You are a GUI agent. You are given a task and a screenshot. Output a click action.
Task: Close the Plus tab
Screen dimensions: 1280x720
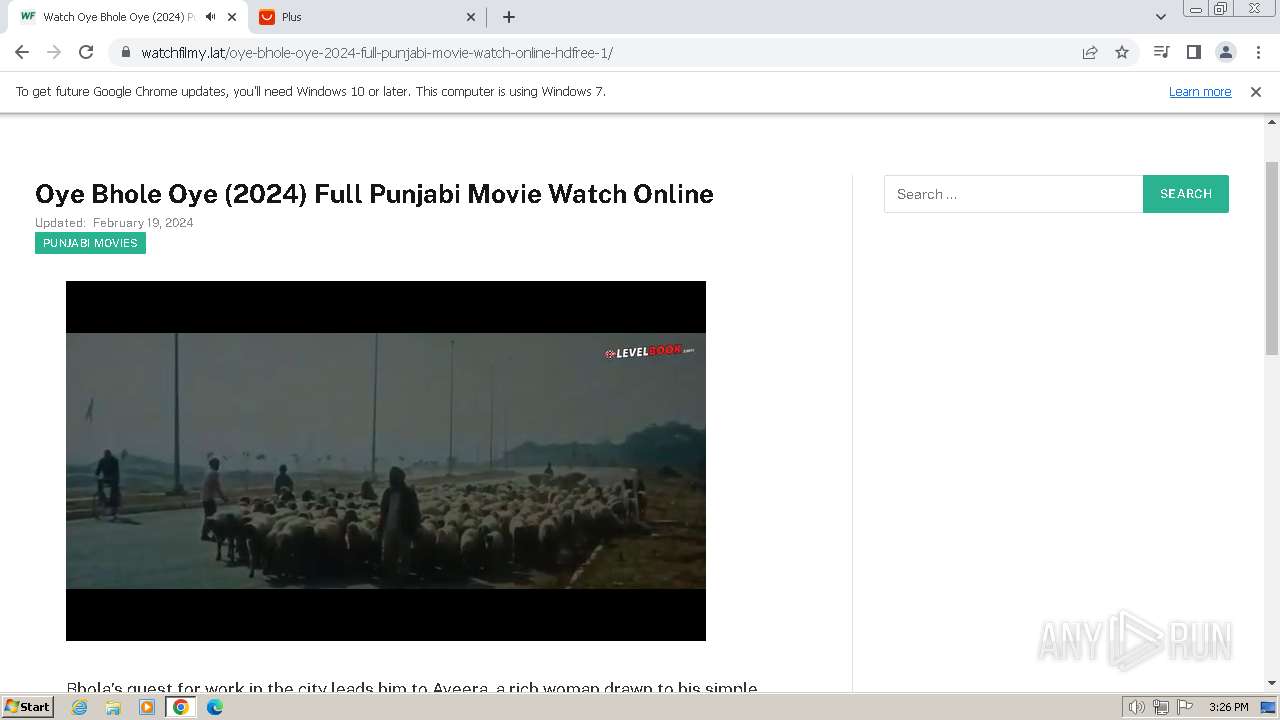(472, 17)
